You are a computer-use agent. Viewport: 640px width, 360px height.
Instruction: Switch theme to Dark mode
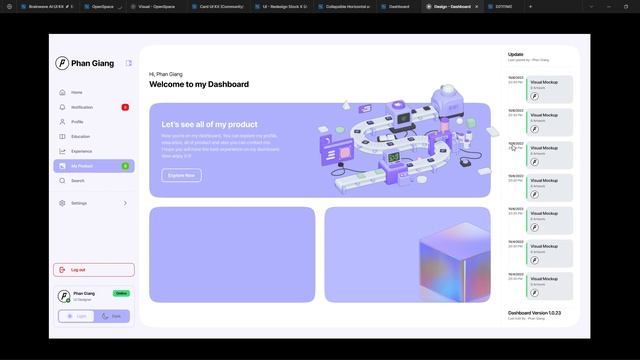coord(111,316)
